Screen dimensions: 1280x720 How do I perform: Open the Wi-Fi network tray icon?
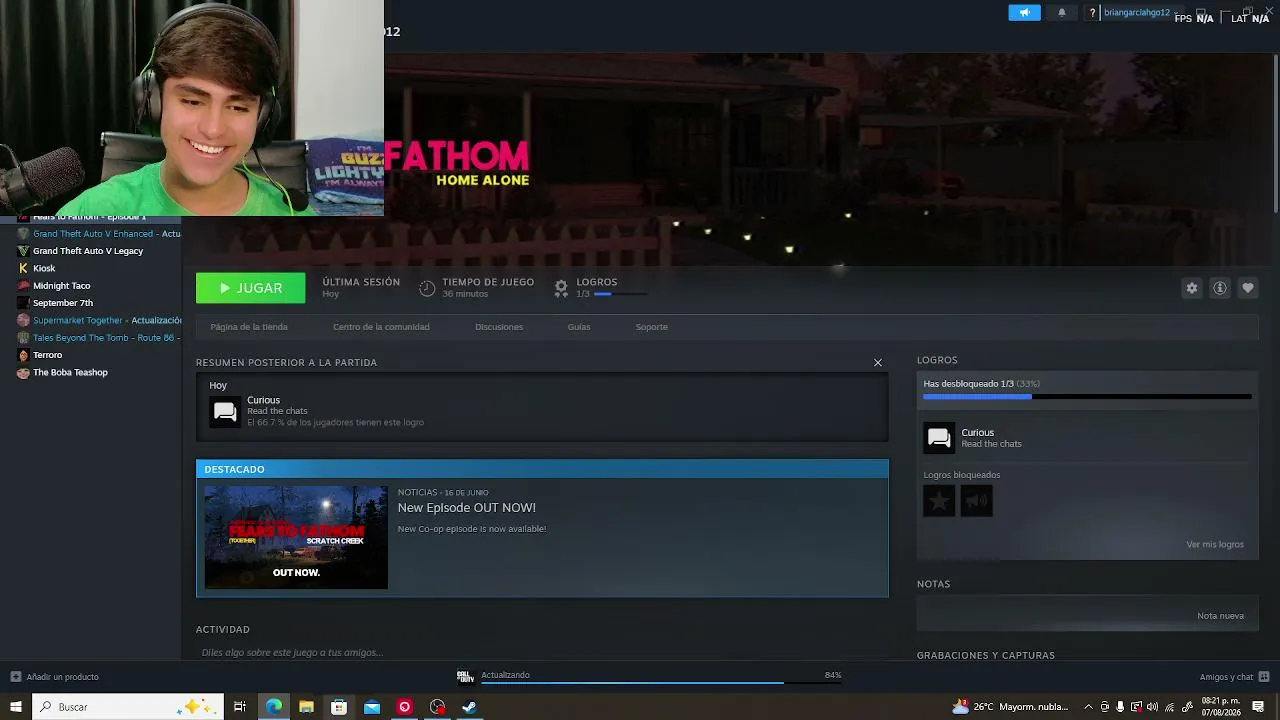pos(1169,707)
